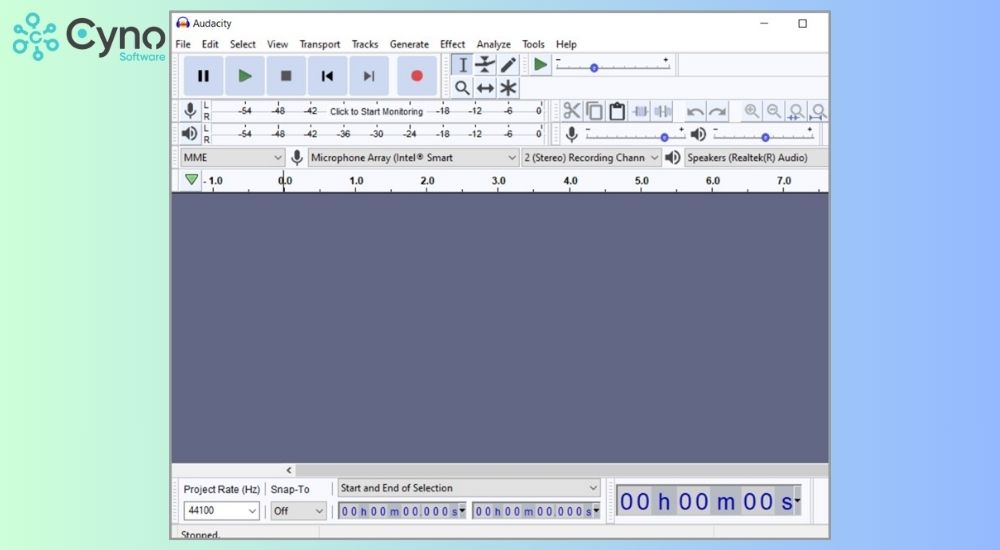Select the Multi-Tool asterisk
This screenshot has height=550, width=1000.
pyautogui.click(x=508, y=88)
